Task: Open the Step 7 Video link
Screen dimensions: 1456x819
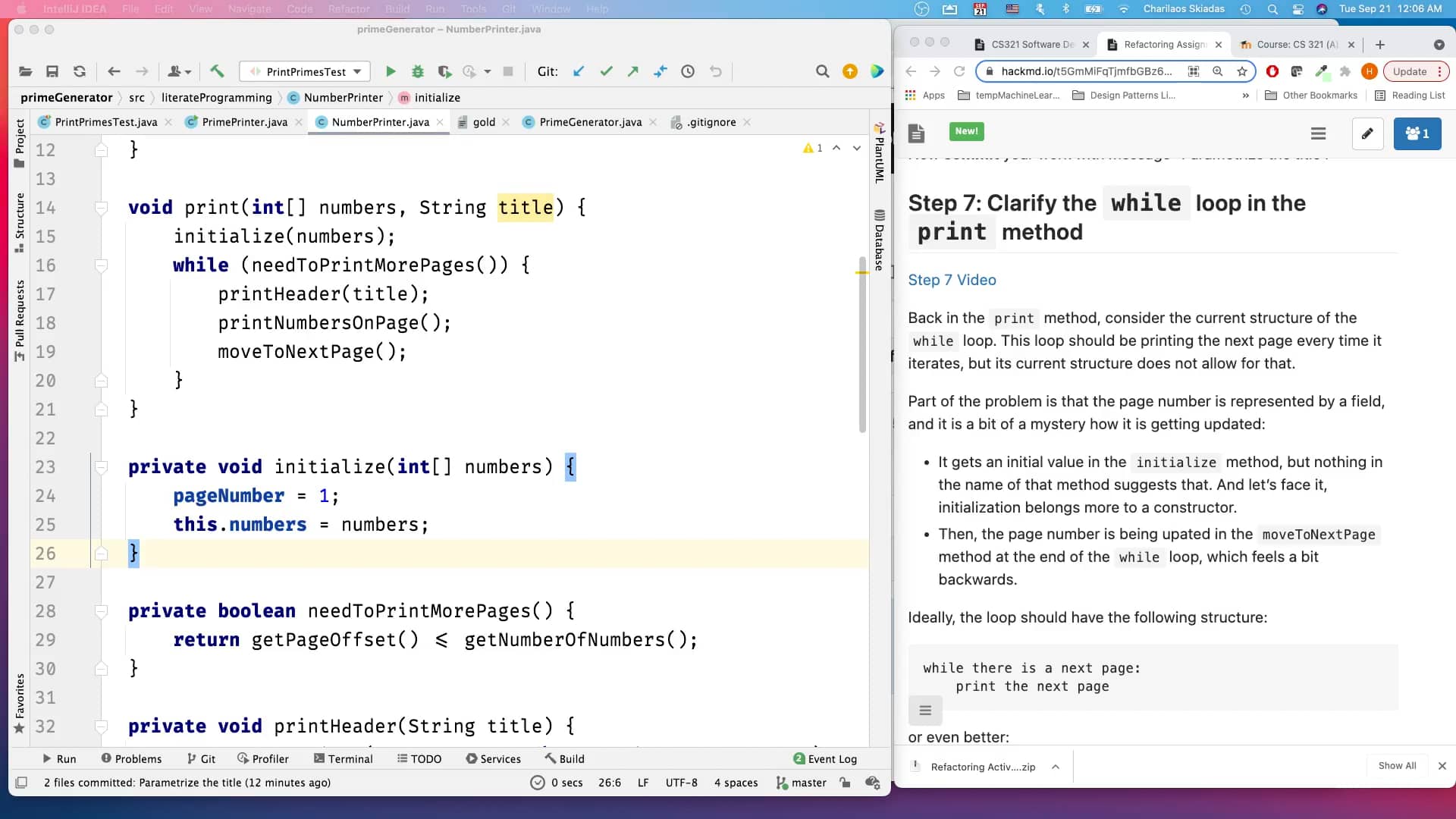Action: click(952, 280)
